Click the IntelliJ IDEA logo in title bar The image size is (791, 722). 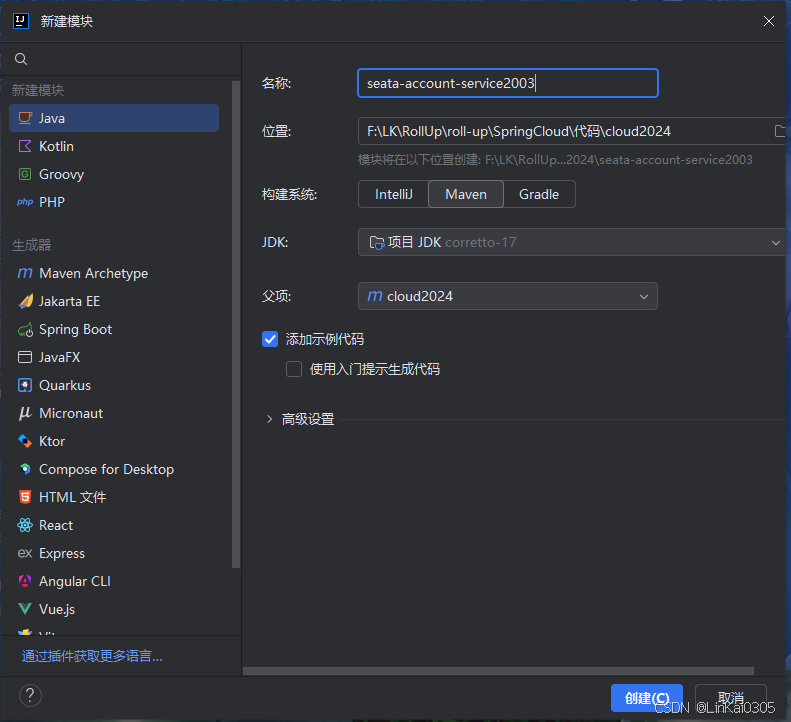point(21,21)
